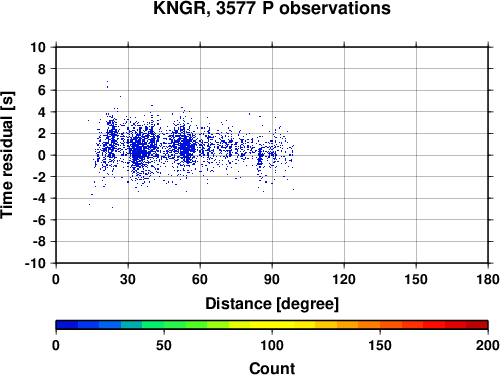
Task: Click the dense point cluster near 35 degrees
Action: coord(139,152)
